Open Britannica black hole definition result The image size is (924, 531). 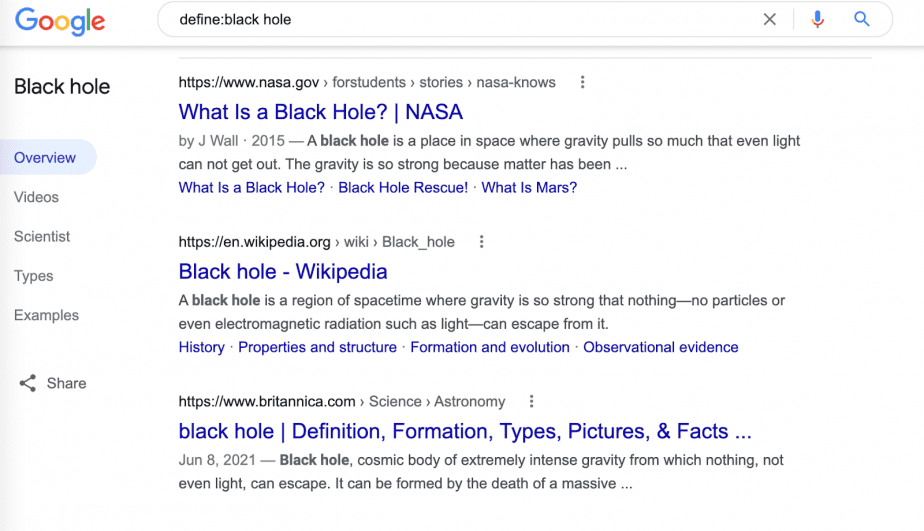coord(465,431)
